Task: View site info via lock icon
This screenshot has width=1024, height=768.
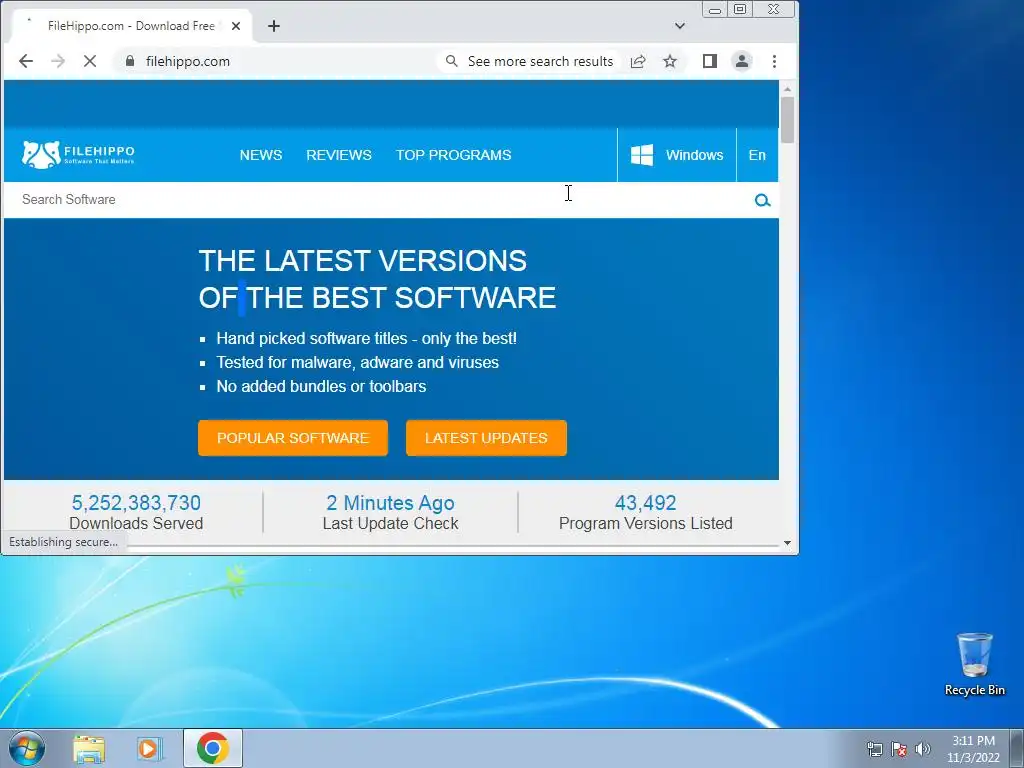Action: (130, 61)
